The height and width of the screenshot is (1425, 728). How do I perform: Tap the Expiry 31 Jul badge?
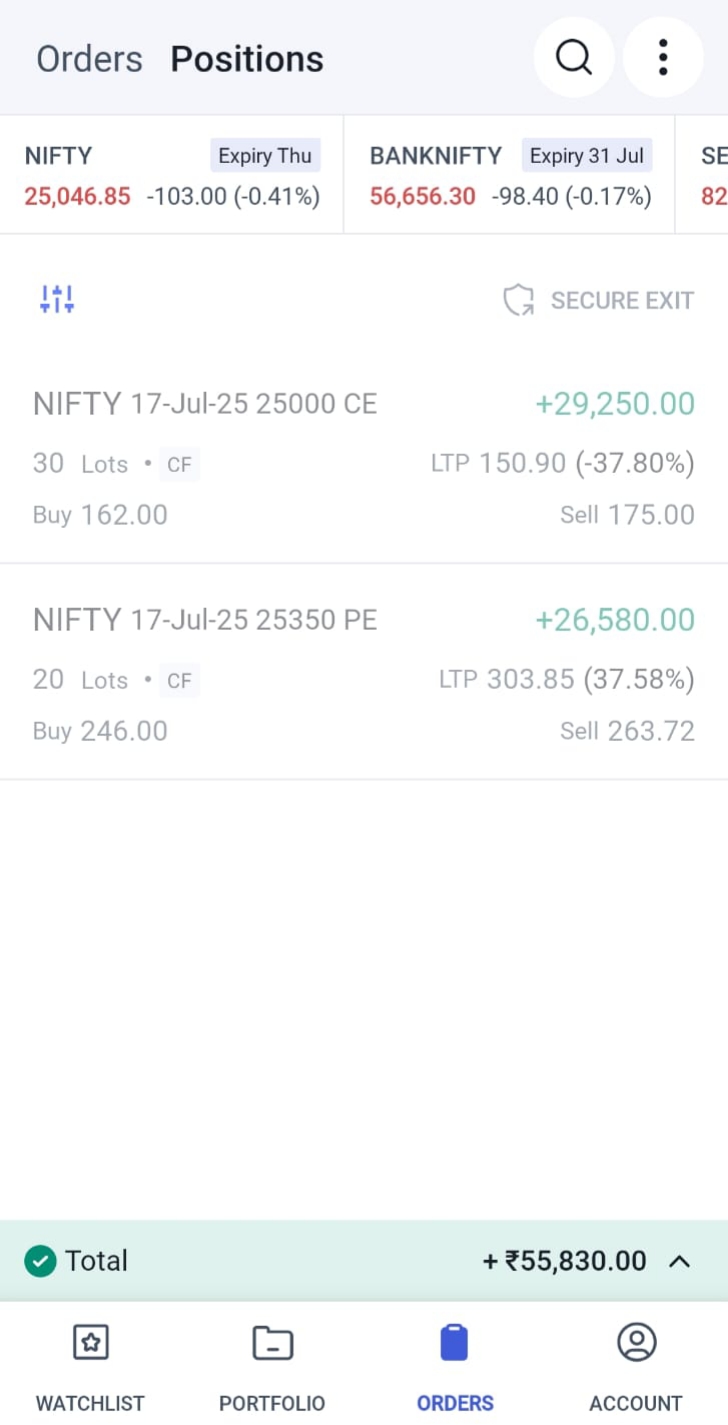587,156
